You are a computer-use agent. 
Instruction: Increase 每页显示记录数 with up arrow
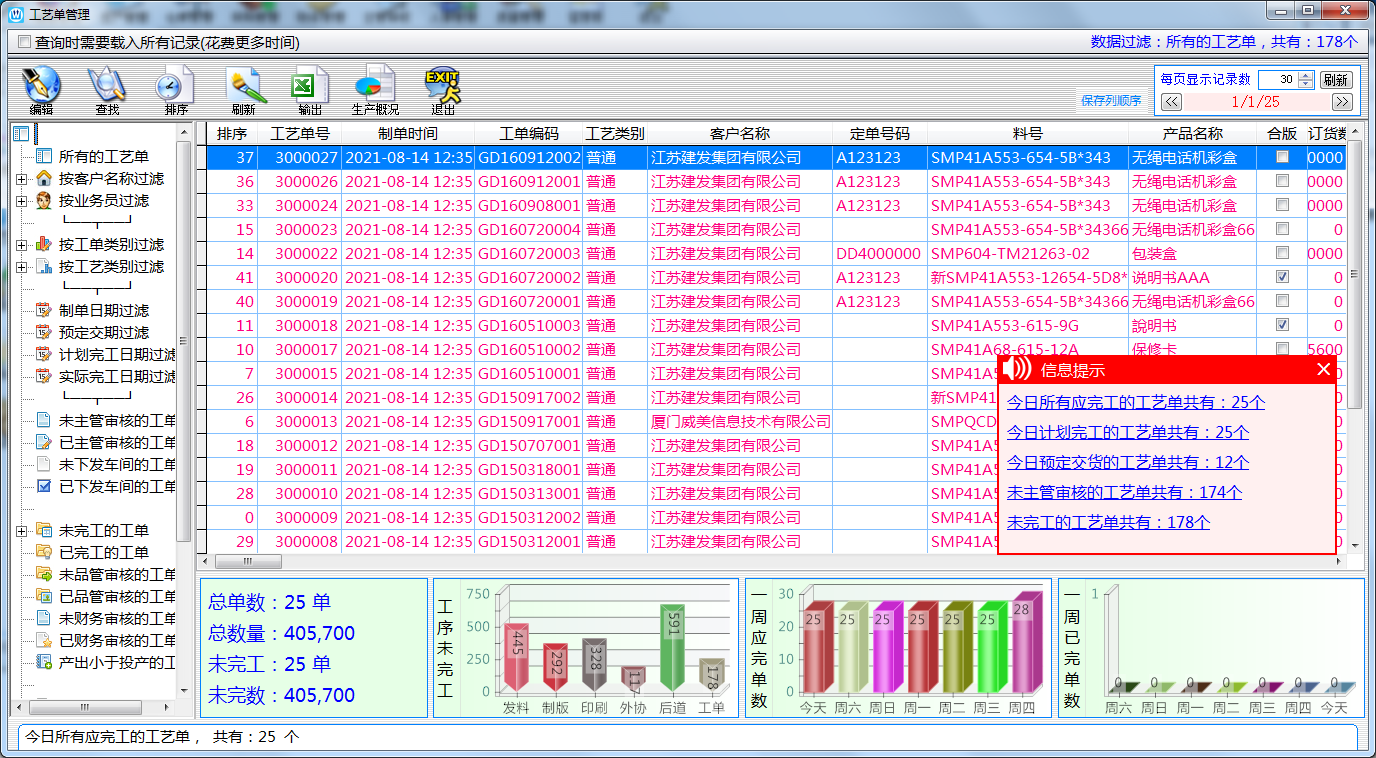[x=1305, y=75]
